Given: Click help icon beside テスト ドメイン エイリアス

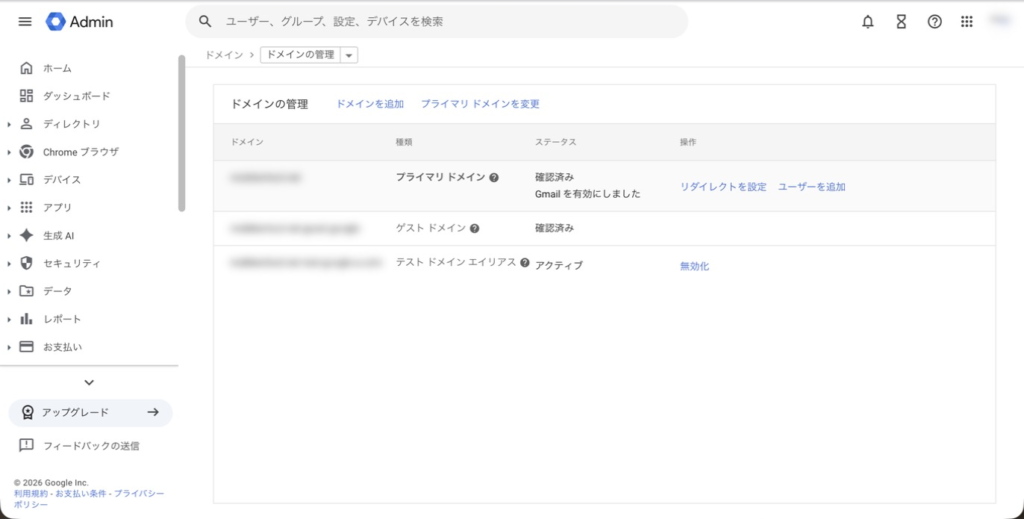Looking at the screenshot, I should [x=524, y=262].
